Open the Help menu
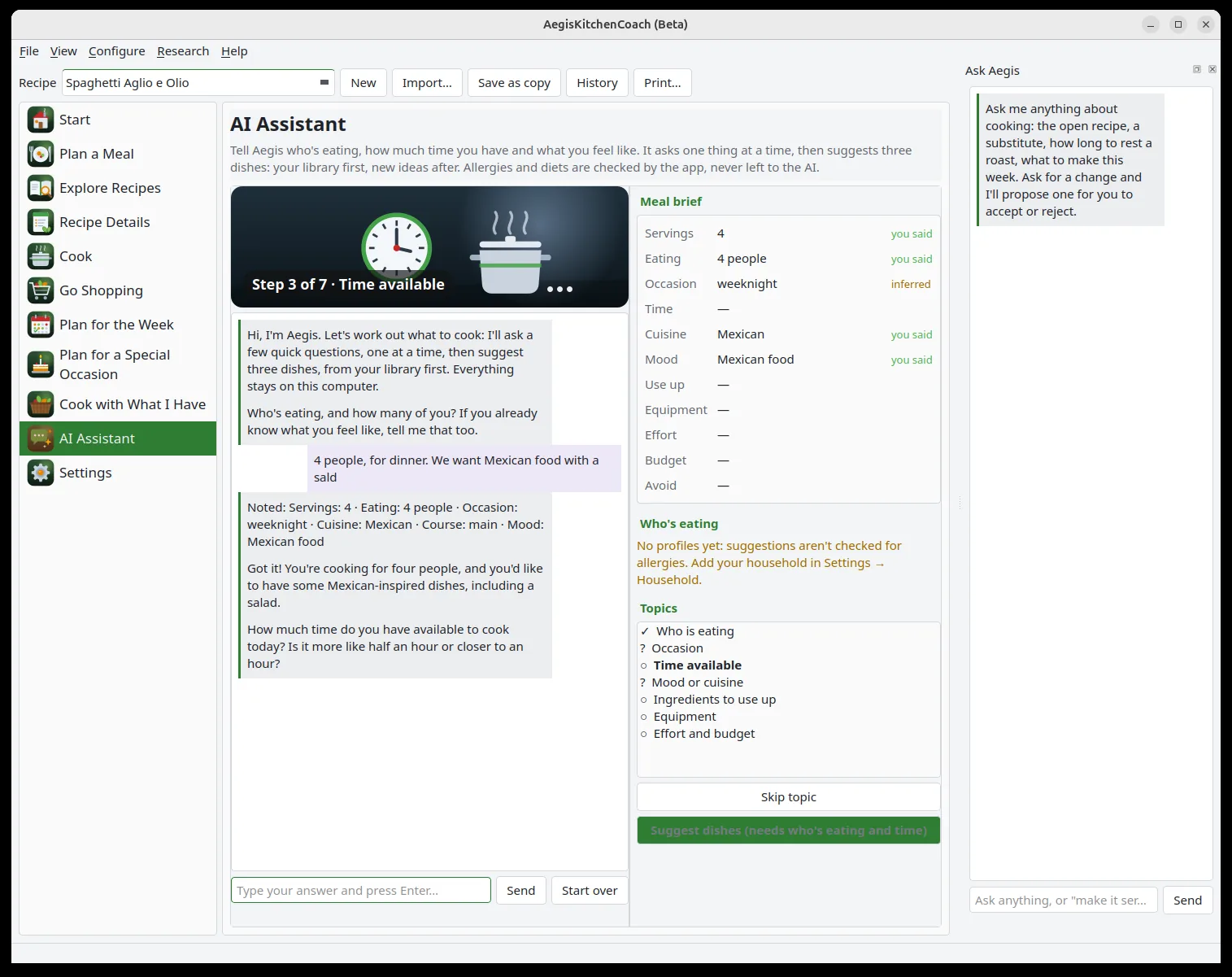The image size is (1232, 977). coord(234,51)
